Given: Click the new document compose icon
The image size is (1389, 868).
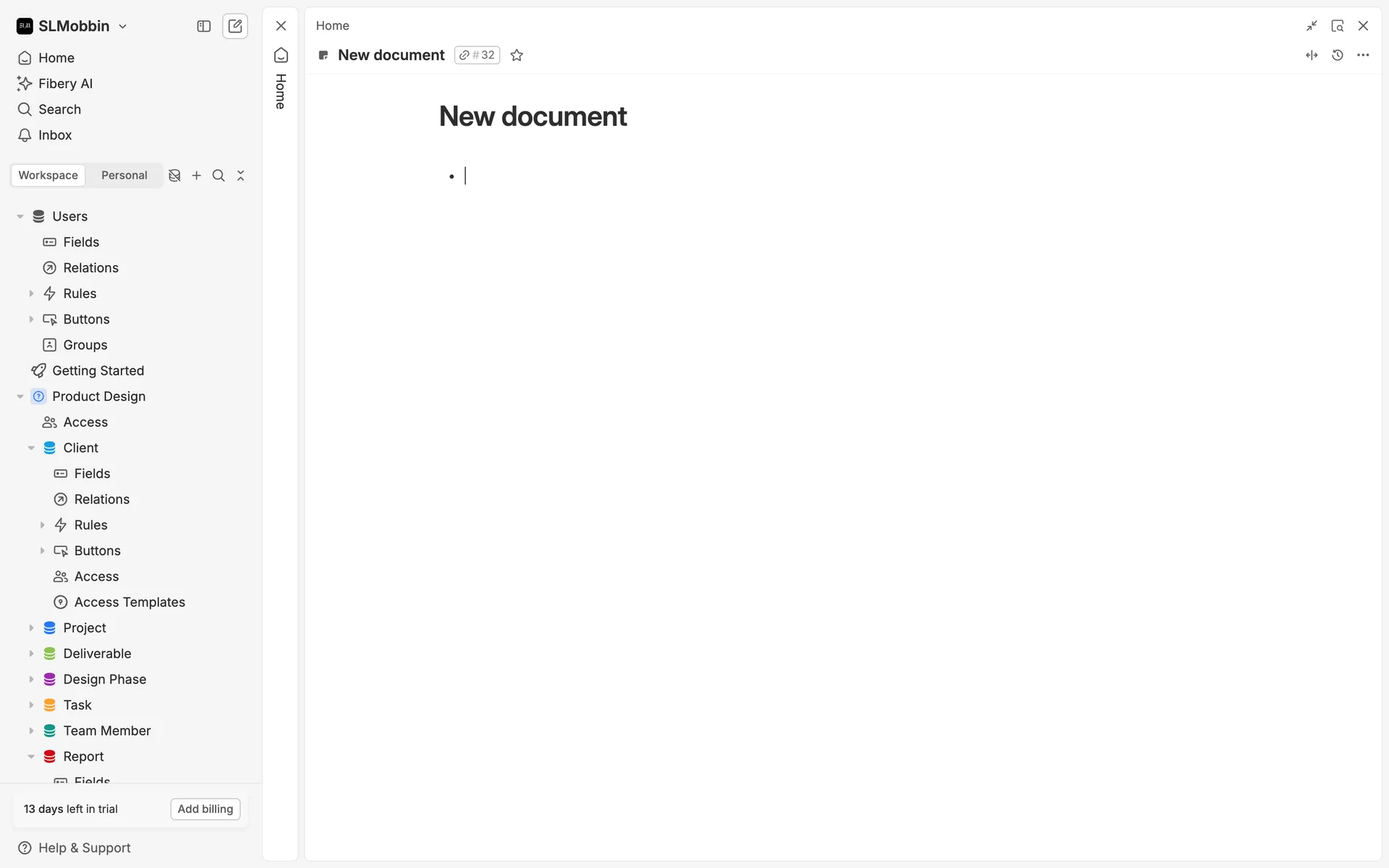Looking at the screenshot, I should pyautogui.click(x=235, y=26).
